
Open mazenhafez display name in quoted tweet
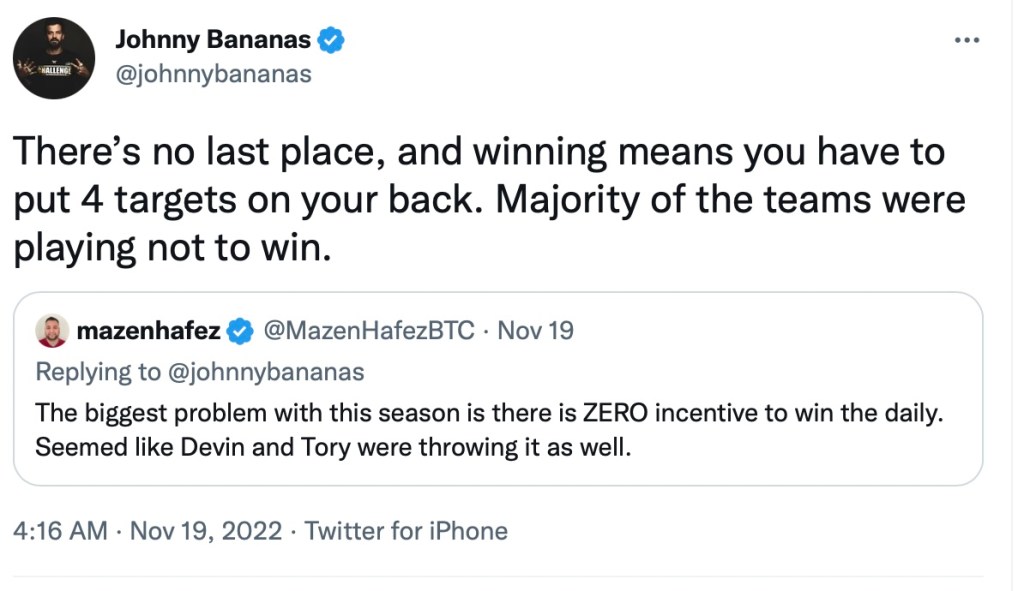pyautogui.click(x=147, y=331)
